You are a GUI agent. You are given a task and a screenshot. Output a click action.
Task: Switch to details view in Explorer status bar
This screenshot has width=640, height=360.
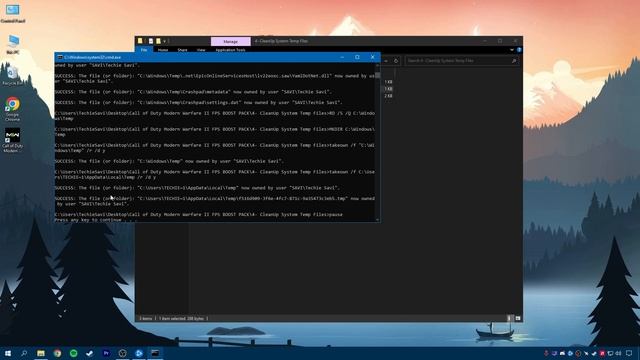[x=509, y=318]
